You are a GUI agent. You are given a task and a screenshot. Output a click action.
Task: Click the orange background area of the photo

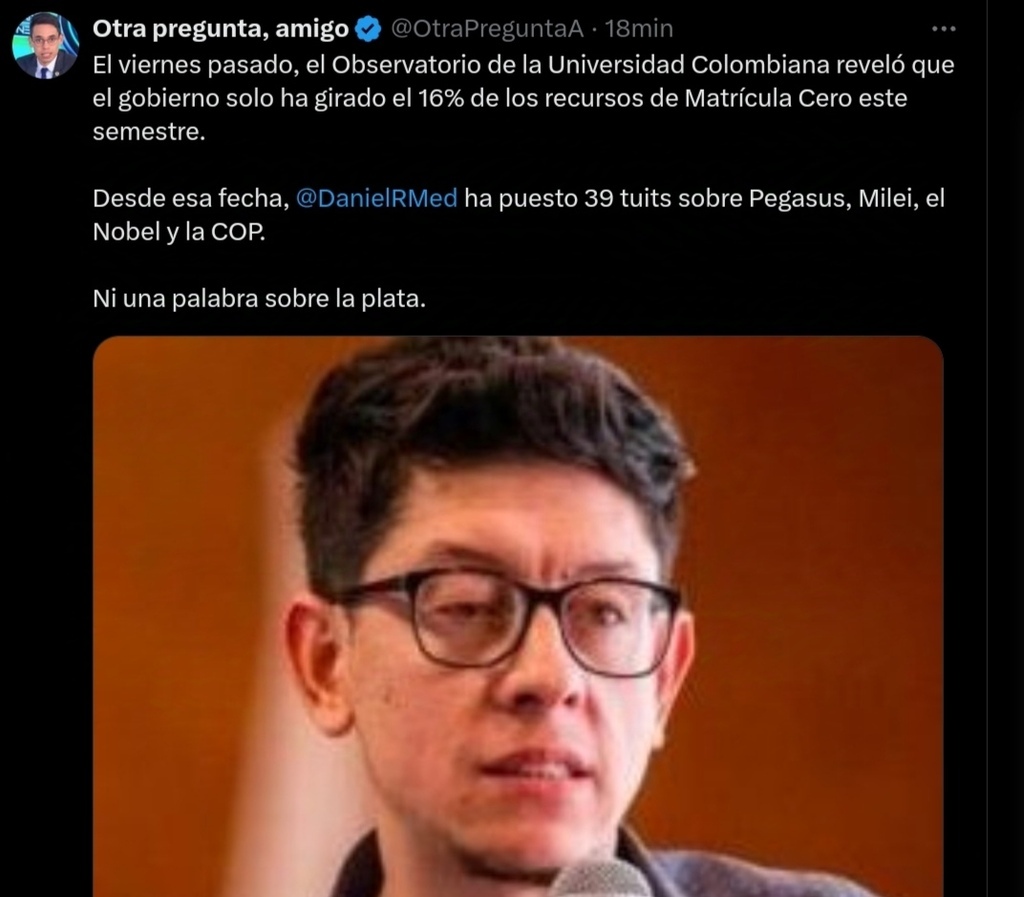816,522
